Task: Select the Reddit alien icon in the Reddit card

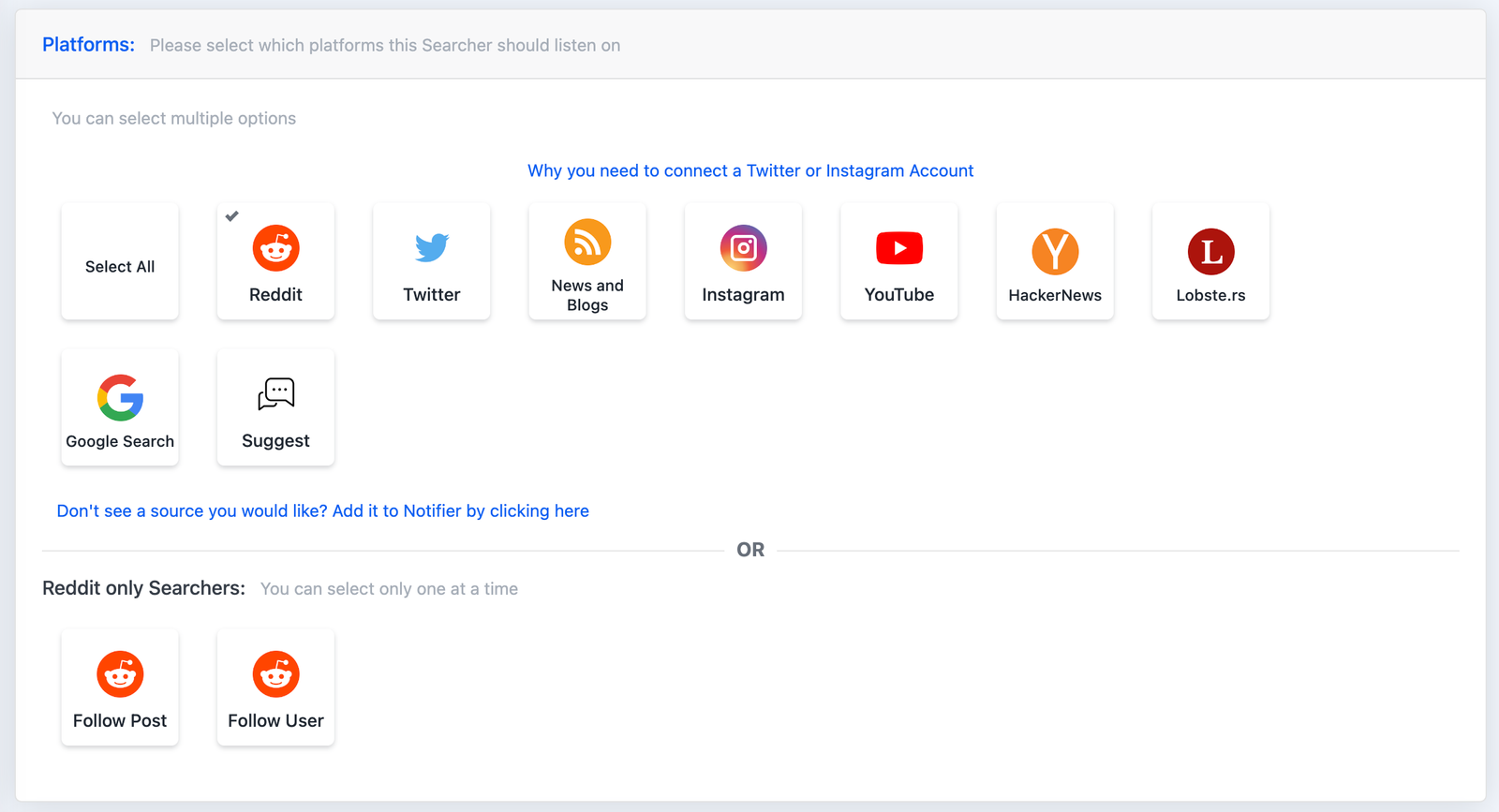Action: click(x=275, y=248)
